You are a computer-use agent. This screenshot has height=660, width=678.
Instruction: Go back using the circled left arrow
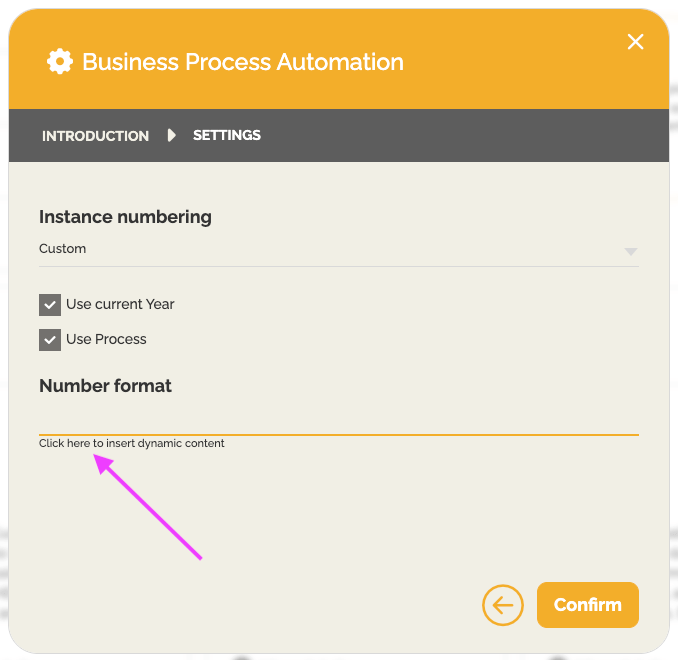pyautogui.click(x=502, y=605)
